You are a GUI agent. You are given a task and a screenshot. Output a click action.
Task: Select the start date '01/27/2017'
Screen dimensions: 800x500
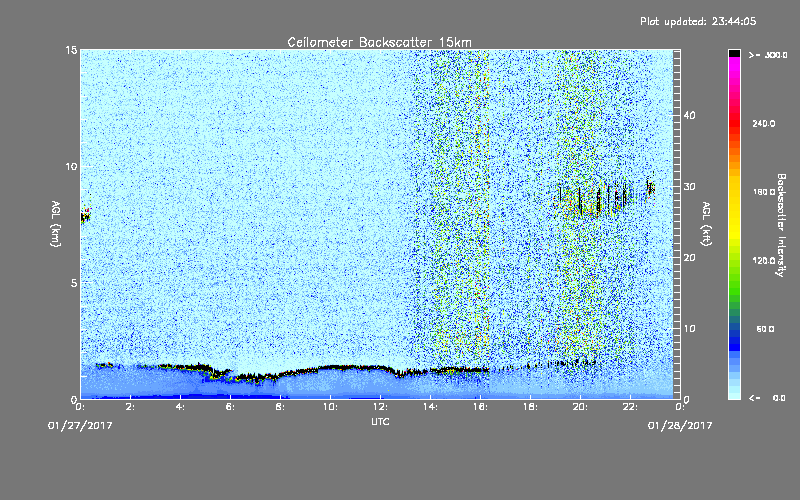click(x=80, y=426)
